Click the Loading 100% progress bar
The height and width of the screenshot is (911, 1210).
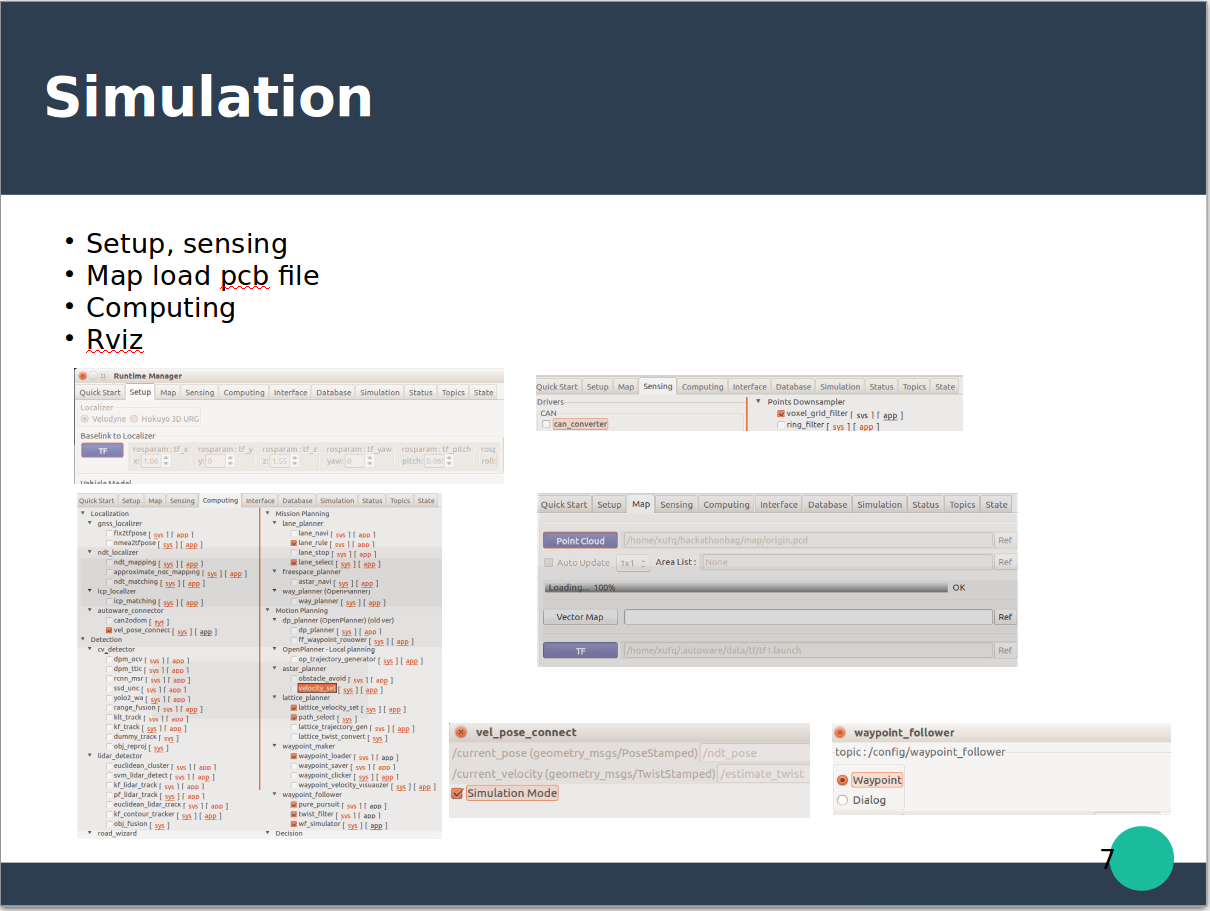(745, 588)
